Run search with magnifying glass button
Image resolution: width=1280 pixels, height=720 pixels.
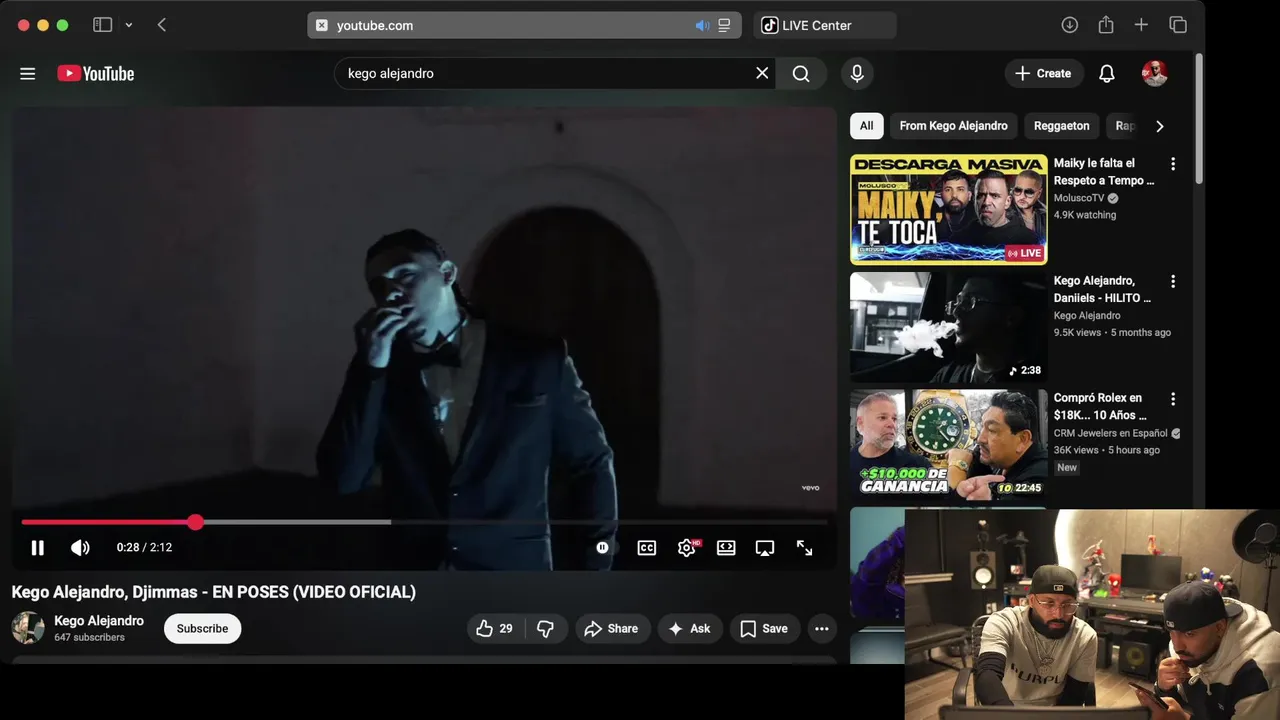[x=801, y=73]
